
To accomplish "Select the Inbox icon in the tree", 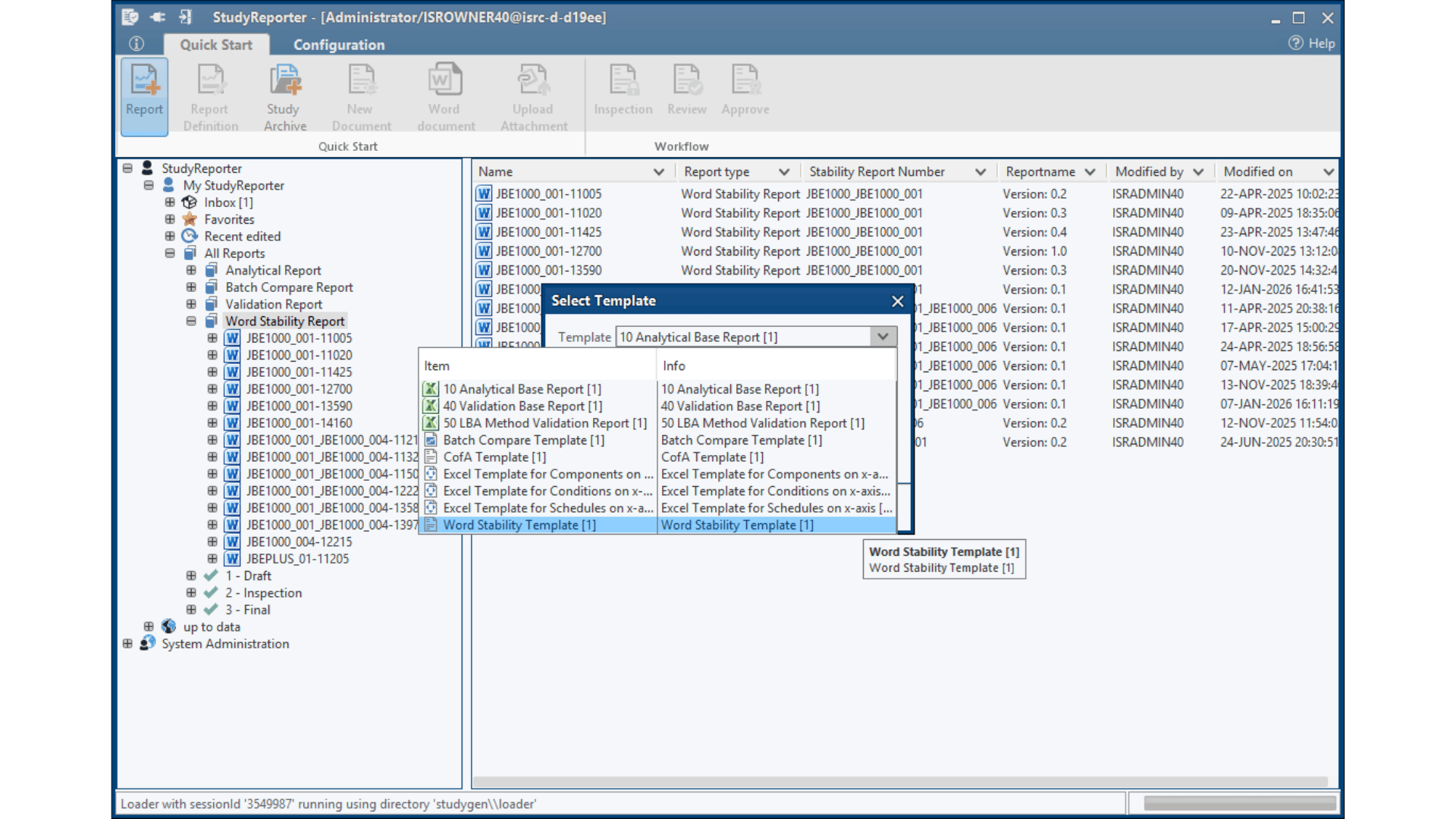I will coord(190,202).
